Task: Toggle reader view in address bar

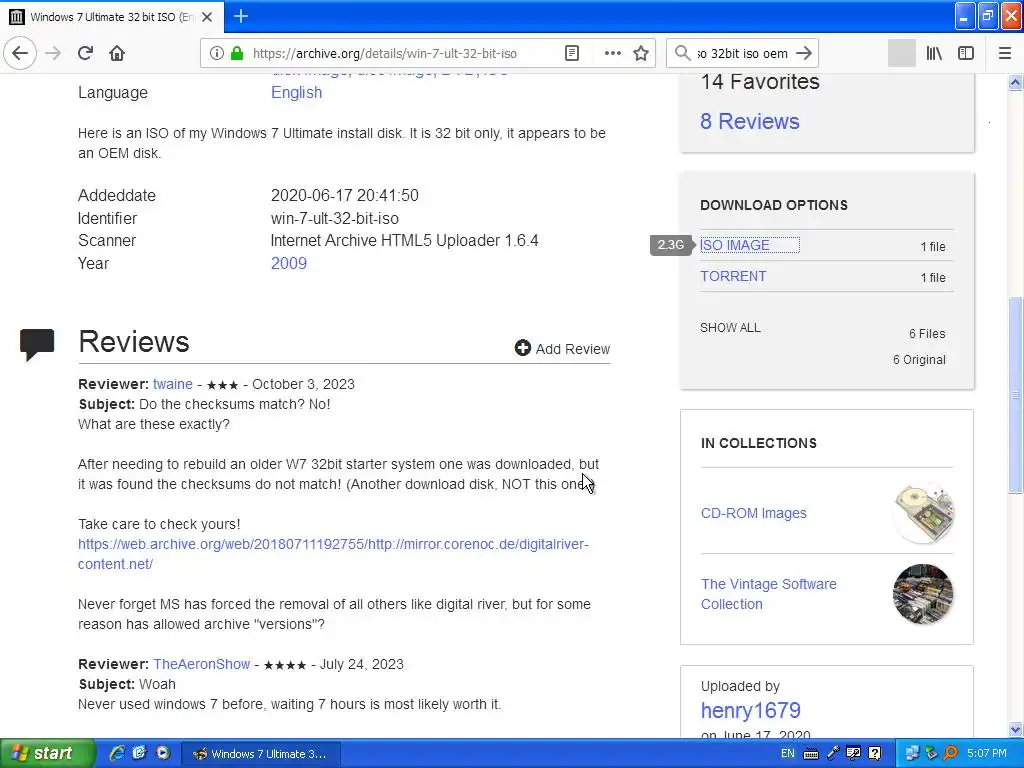Action: (571, 53)
